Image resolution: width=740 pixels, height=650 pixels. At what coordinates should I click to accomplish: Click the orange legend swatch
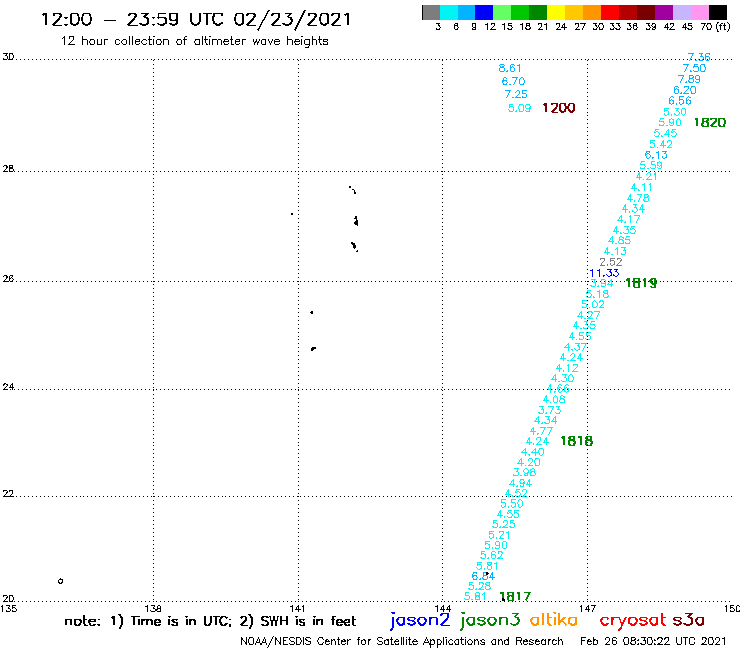coord(592,12)
